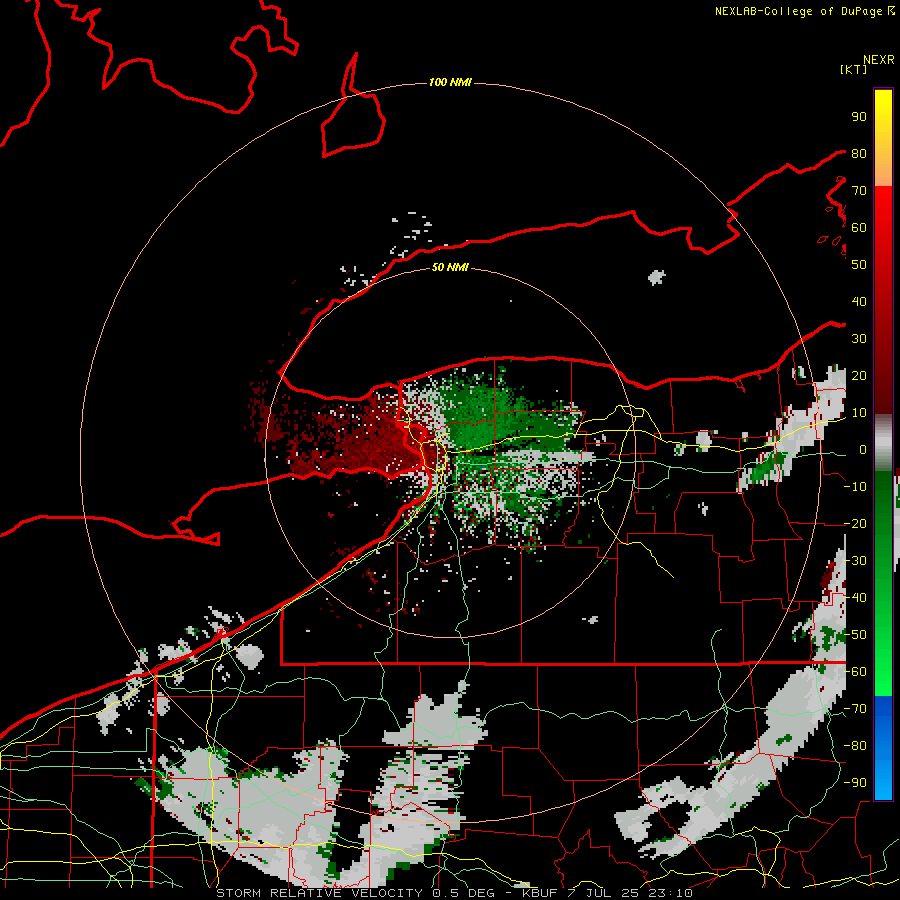Image resolution: width=900 pixels, height=900 pixels.
Task: Click the -80 value on the velocity scale
Action: coord(855,746)
